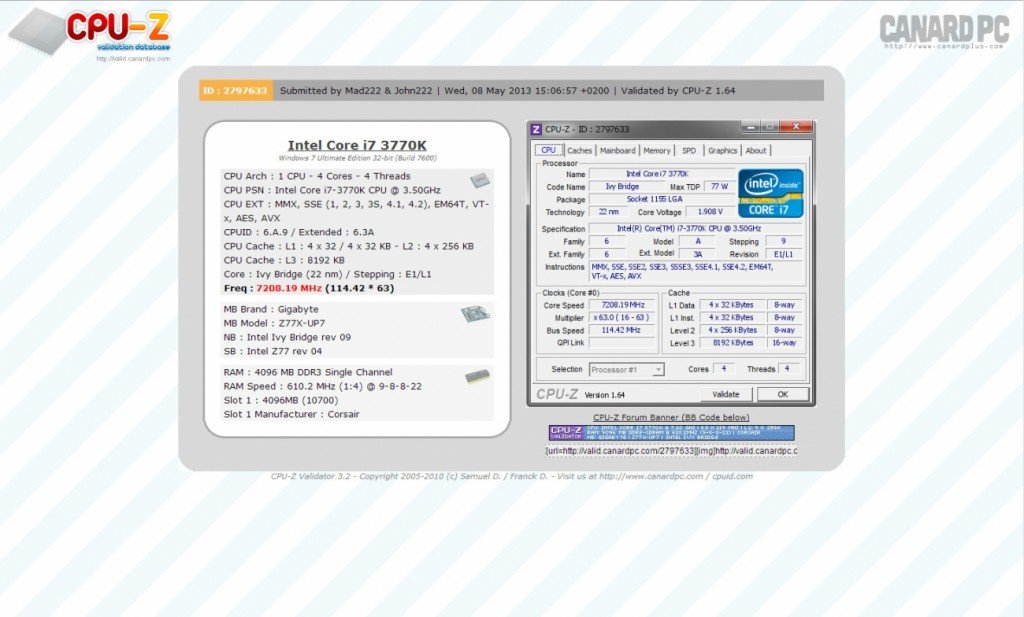Screen dimensions: 1024x617
Task: Click the BB code URL text field
Action: (671, 451)
